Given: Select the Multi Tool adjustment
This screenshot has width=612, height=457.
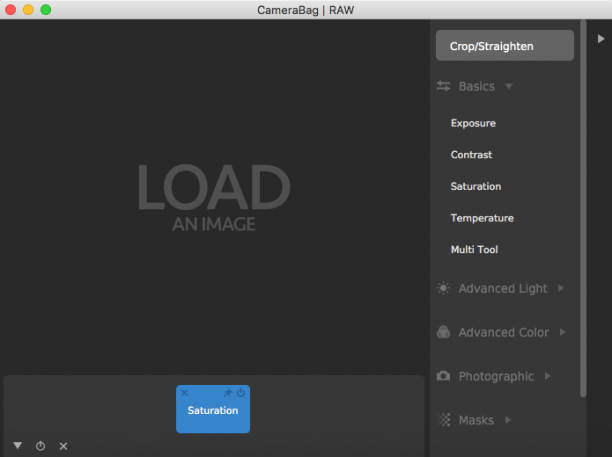Looking at the screenshot, I should 474,250.
